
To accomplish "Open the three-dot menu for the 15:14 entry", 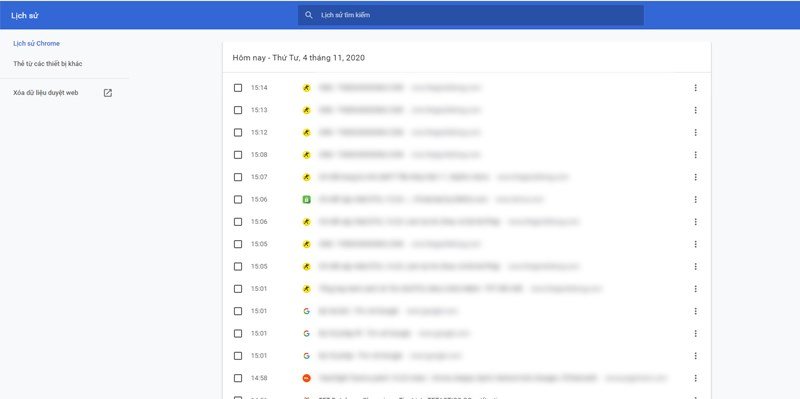I will [x=695, y=88].
